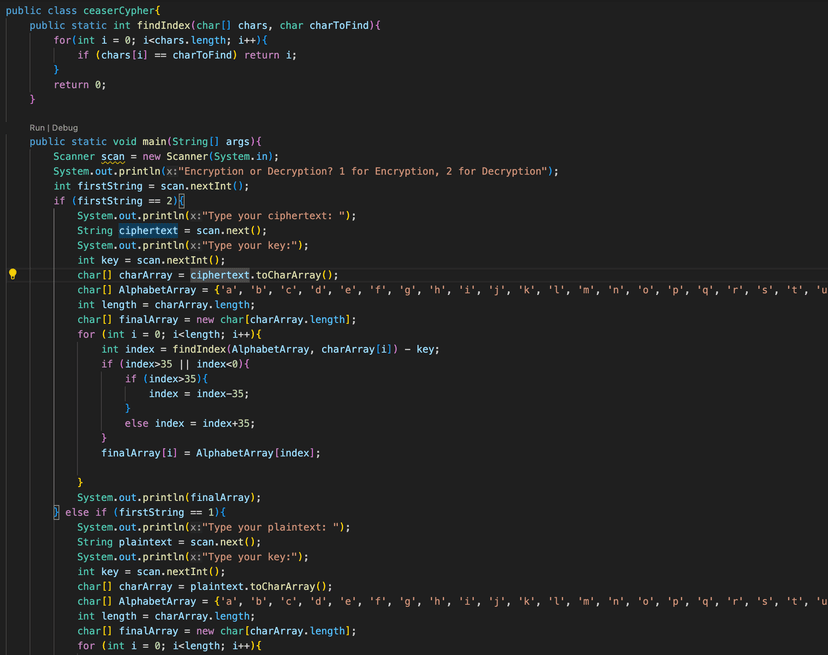Click the Run code lens link
The width and height of the screenshot is (828, 655).
37,128
